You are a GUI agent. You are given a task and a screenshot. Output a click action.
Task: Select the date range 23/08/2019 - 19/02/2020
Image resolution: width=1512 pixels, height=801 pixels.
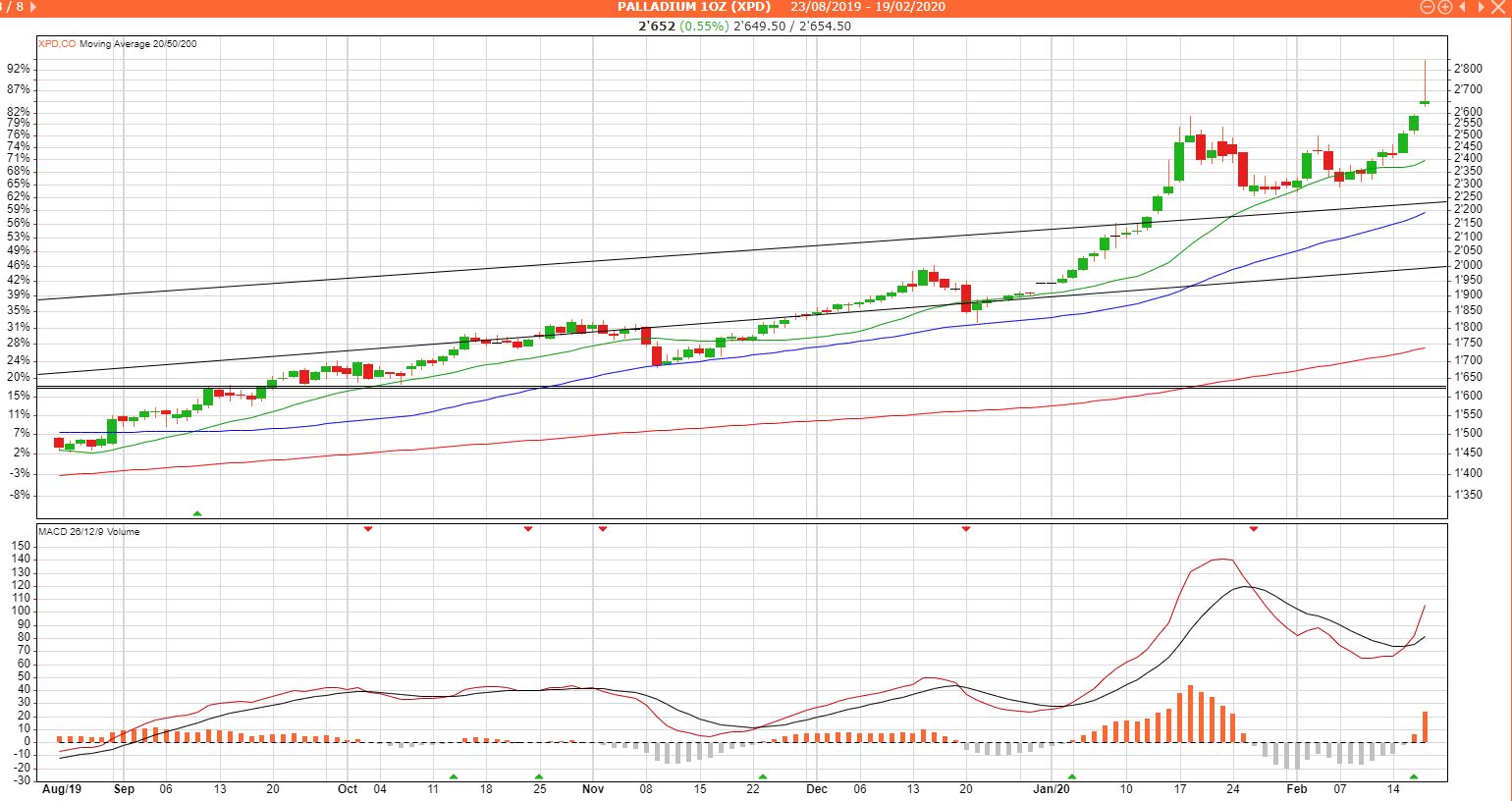868,7
